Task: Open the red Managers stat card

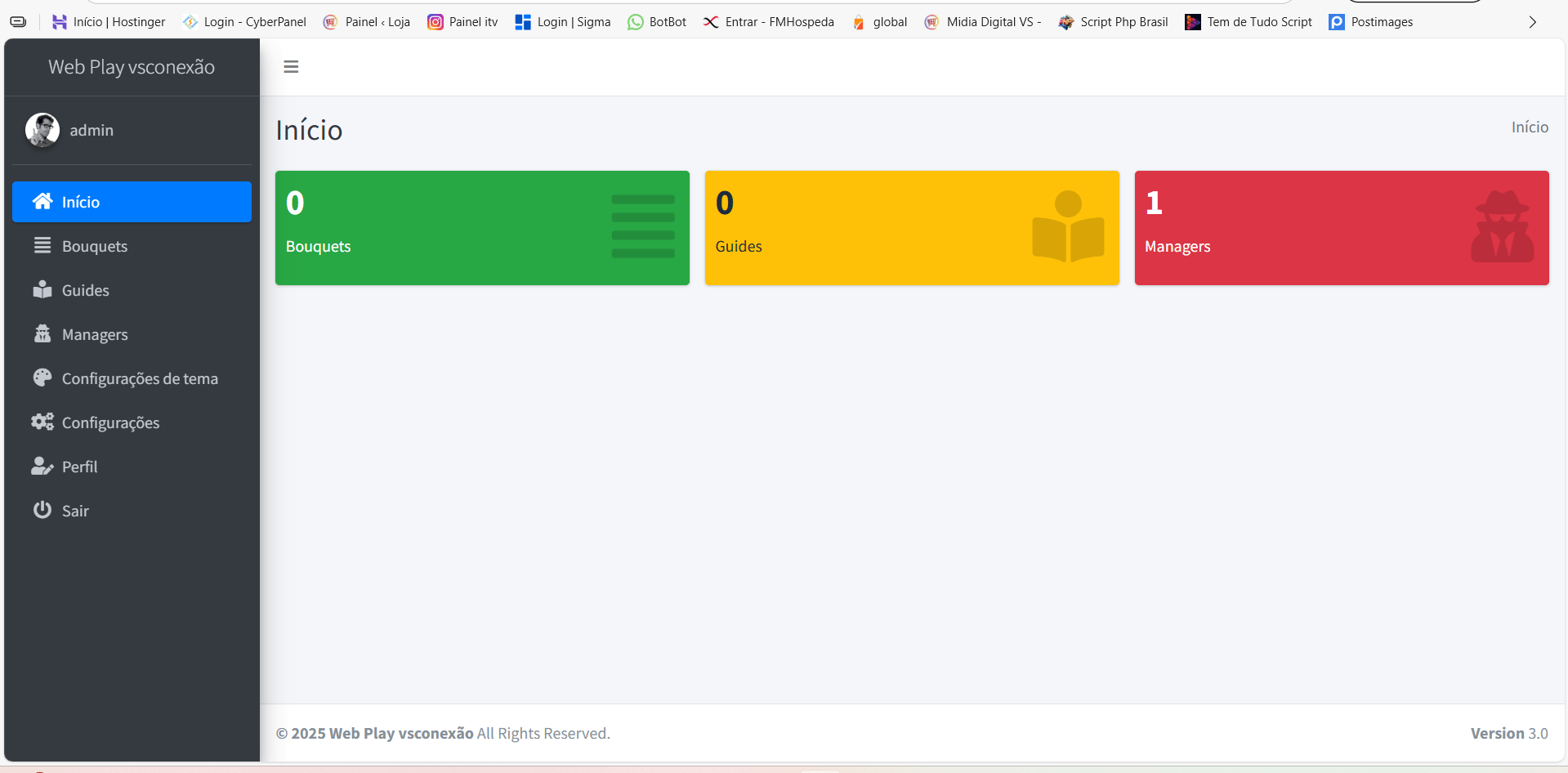Action: click(x=1341, y=228)
